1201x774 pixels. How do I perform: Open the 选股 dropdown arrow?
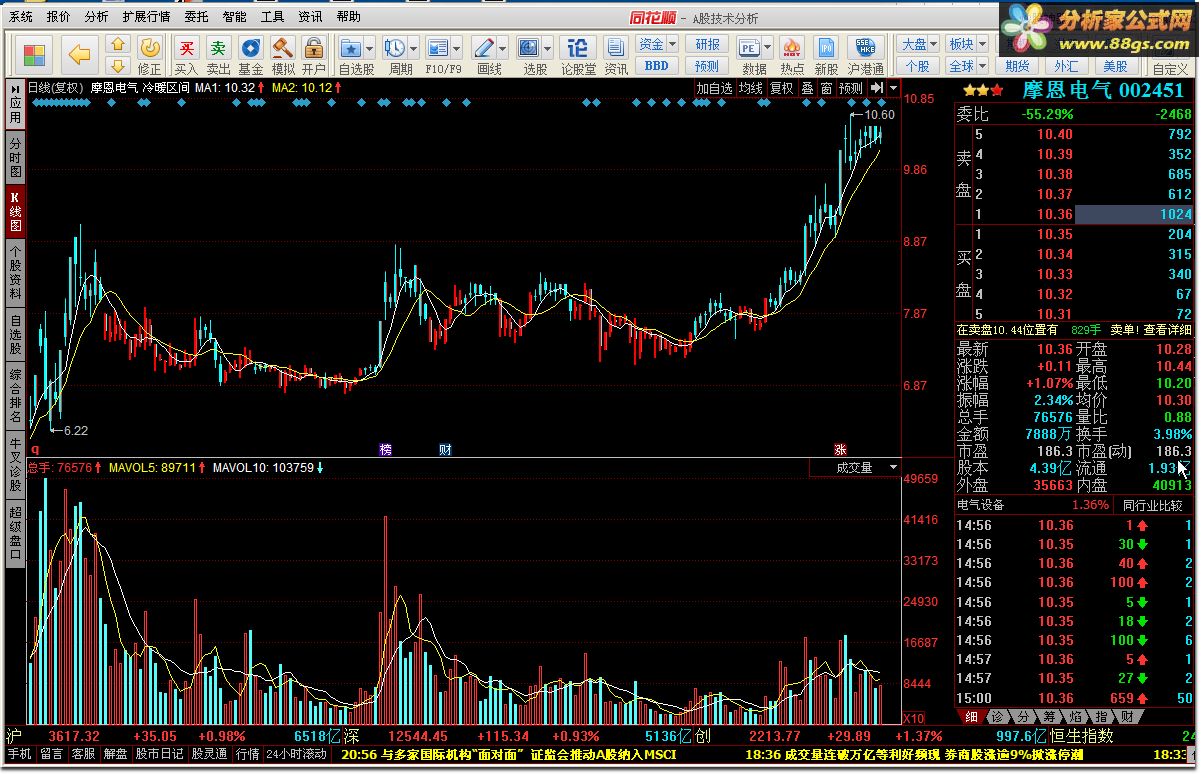pos(548,48)
